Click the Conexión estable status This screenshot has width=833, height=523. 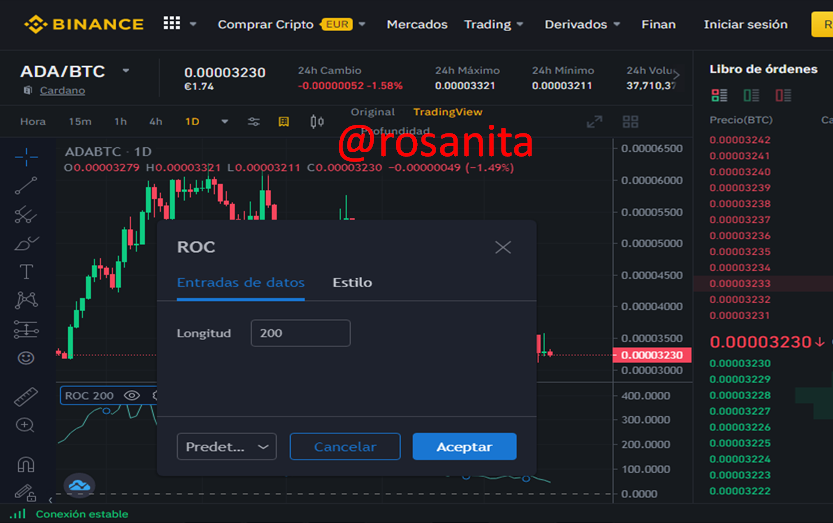tap(82, 514)
